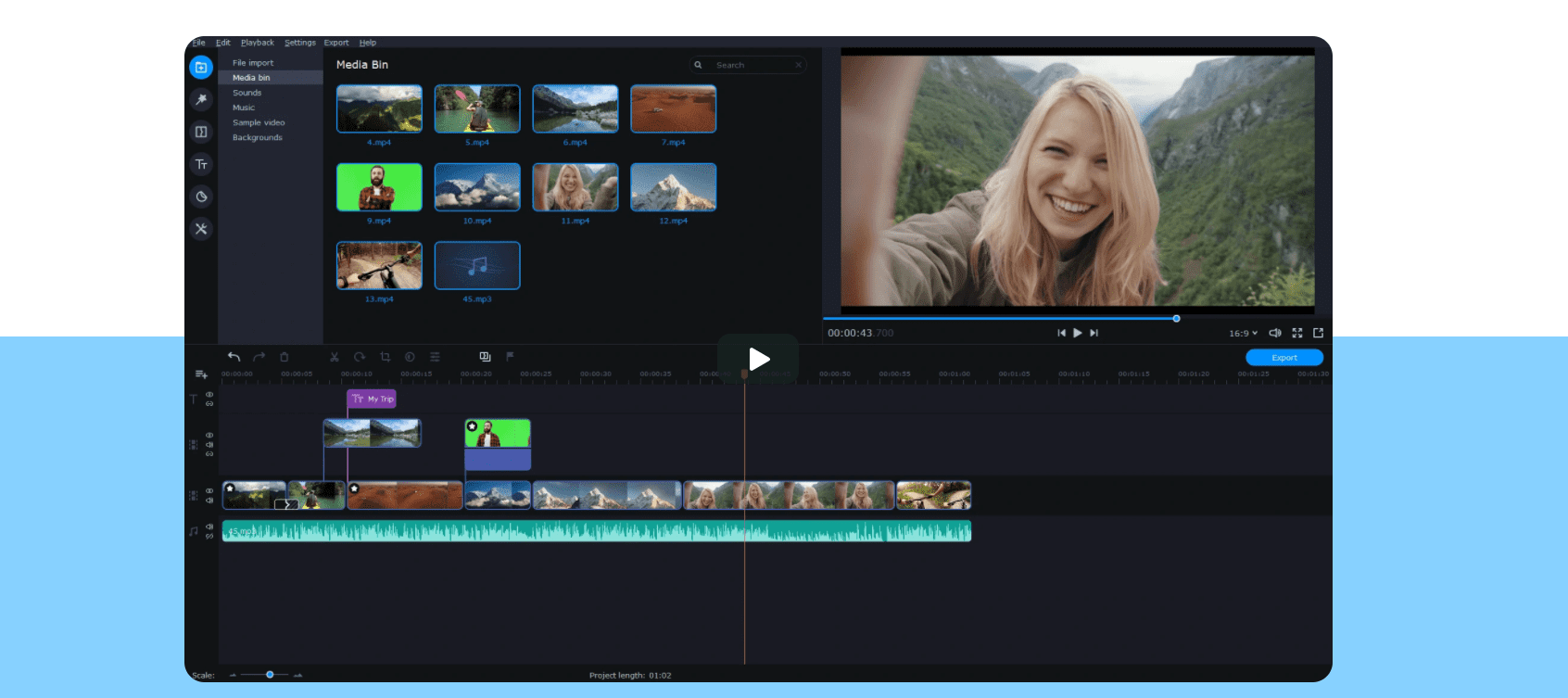
Task: Open More Tools section in sidebar
Action: pyautogui.click(x=201, y=229)
